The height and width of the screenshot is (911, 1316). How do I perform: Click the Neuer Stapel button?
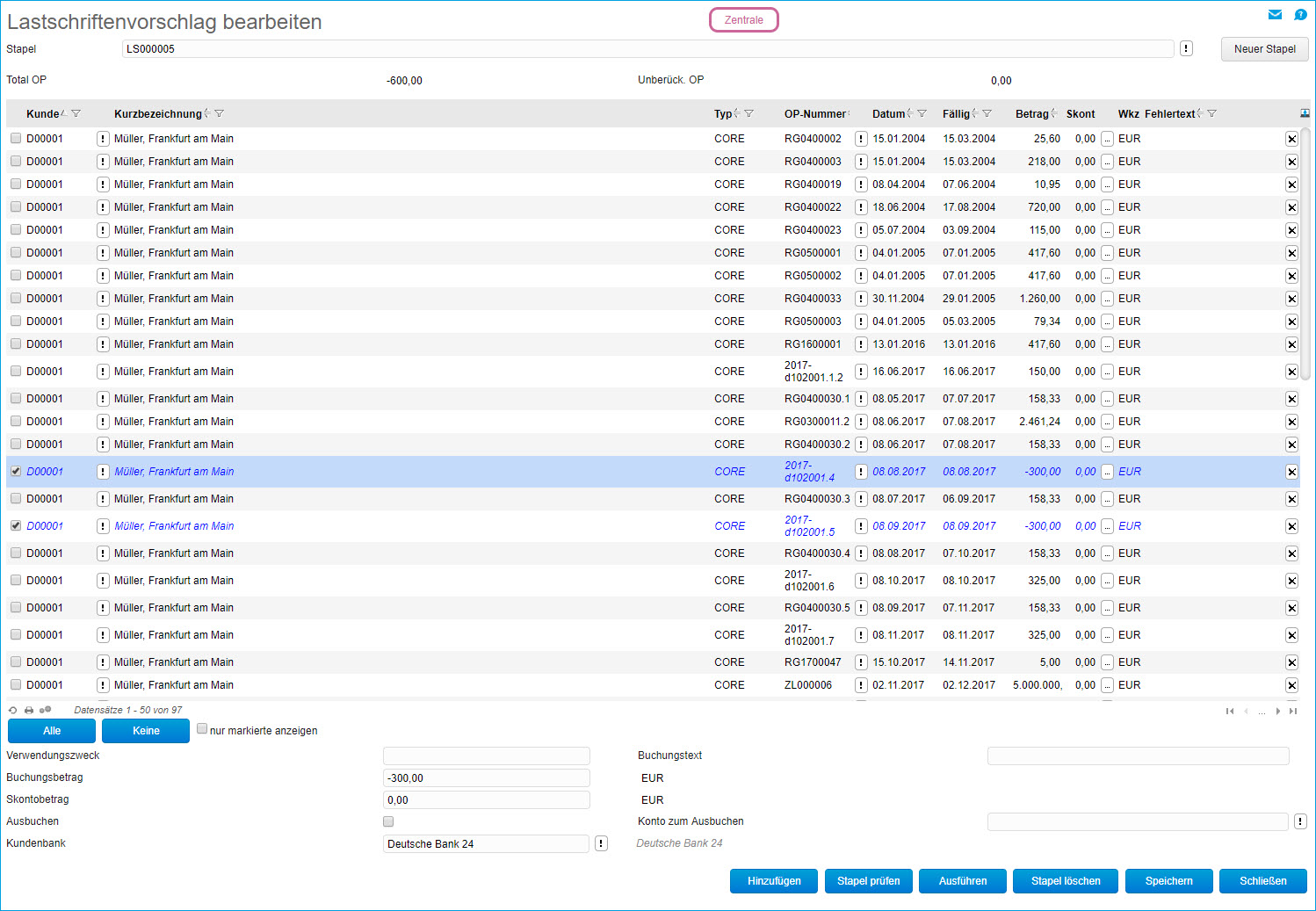[x=1264, y=49]
